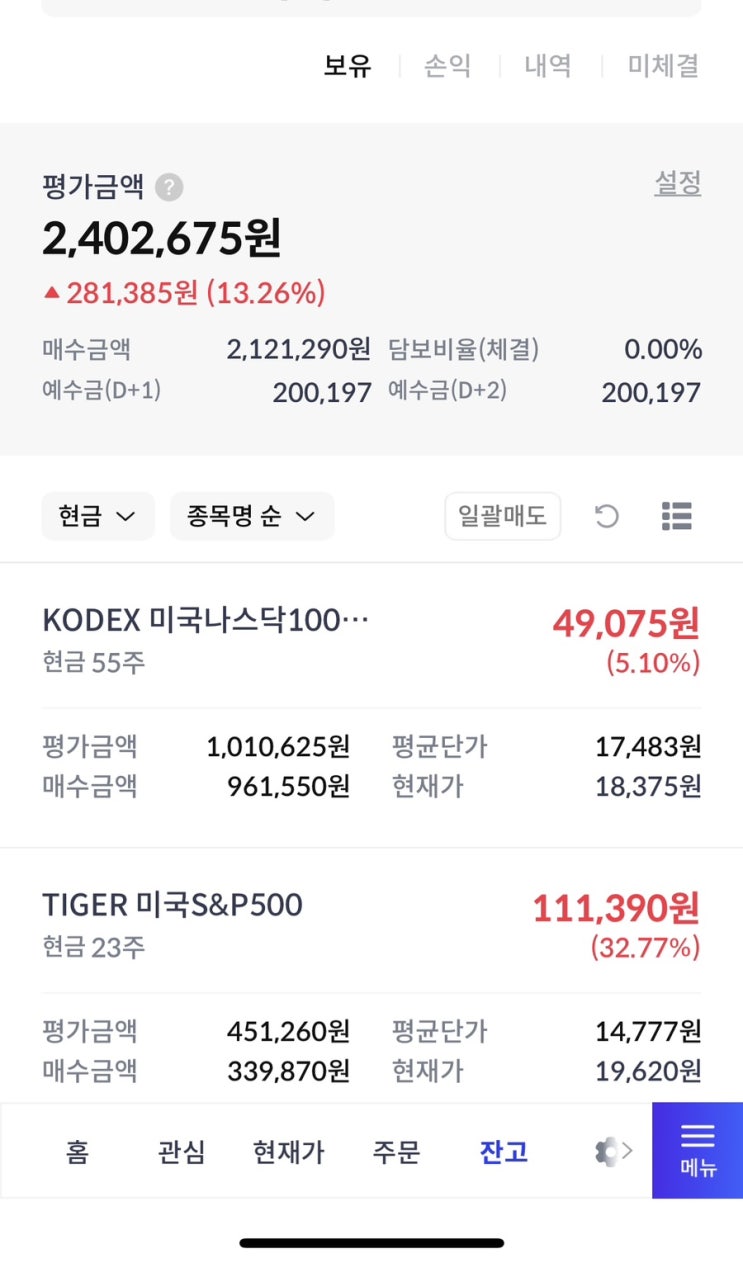
Task: Select the 보유 tab
Action: pyautogui.click(x=347, y=67)
